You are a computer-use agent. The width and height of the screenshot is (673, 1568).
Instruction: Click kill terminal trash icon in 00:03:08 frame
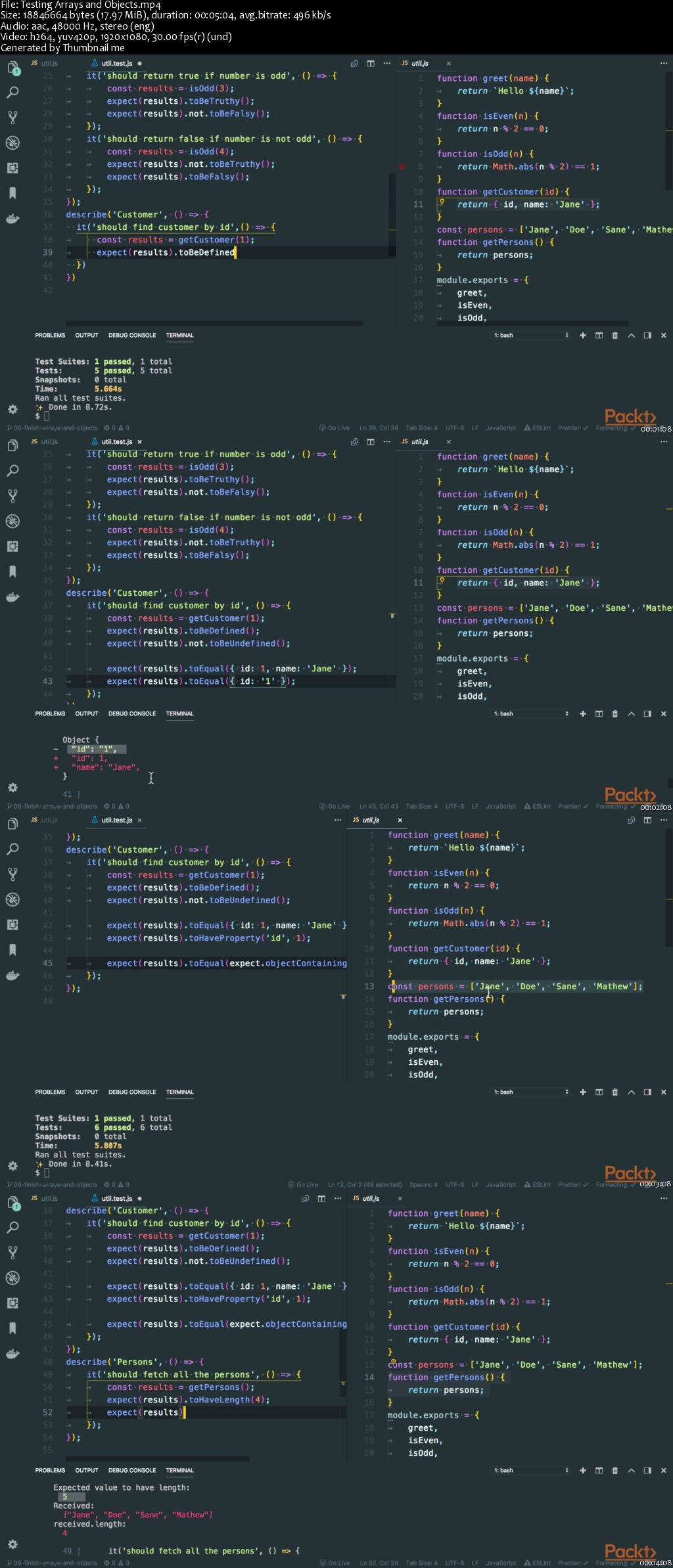615,1092
